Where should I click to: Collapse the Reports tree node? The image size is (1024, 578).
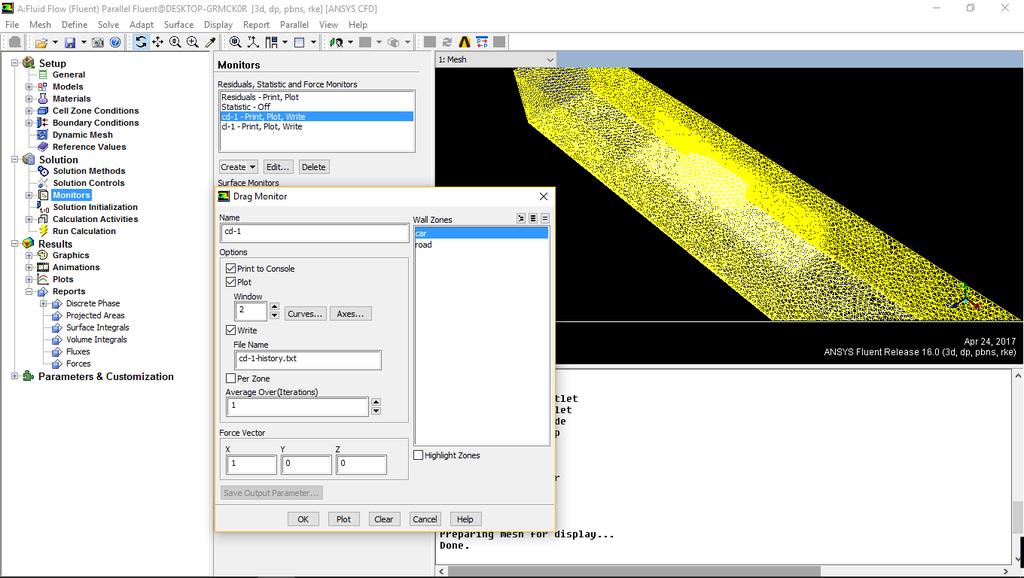pyautogui.click(x=29, y=291)
